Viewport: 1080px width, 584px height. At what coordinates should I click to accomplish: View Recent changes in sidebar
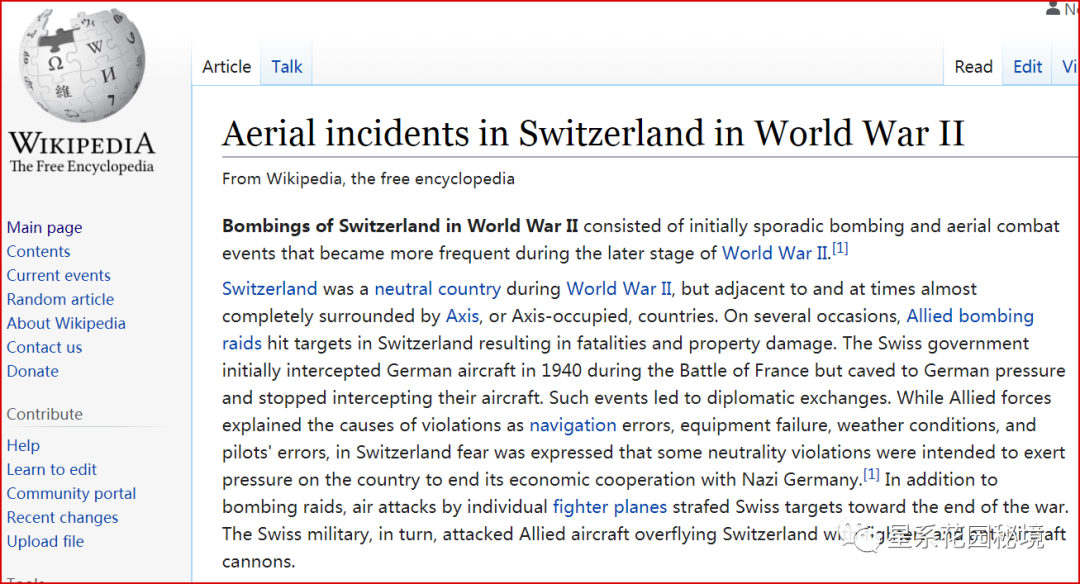pyautogui.click(x=63, y=517)
